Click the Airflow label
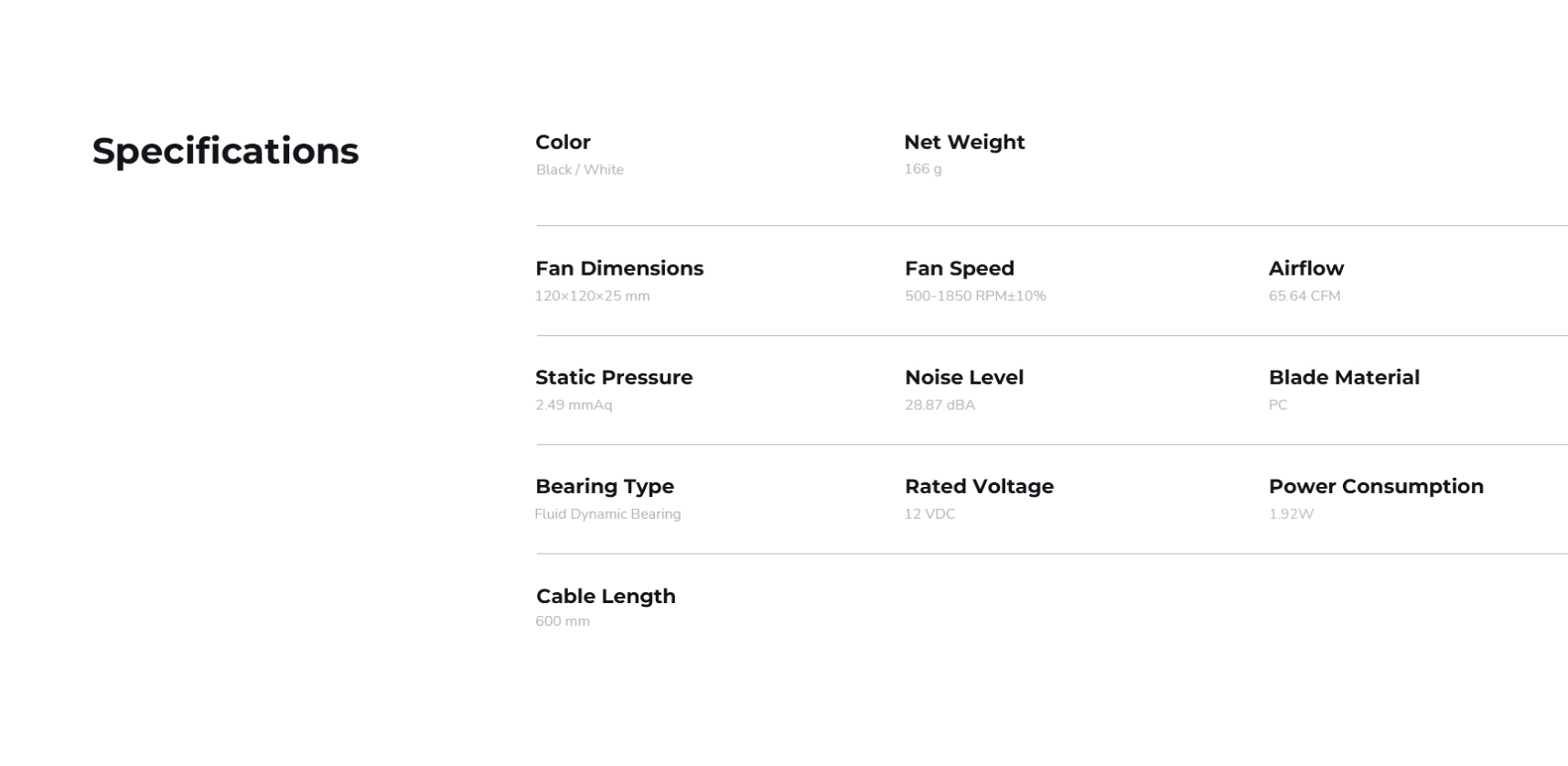The height and width of the screenshot is (766, 1568). point(1305,268)
